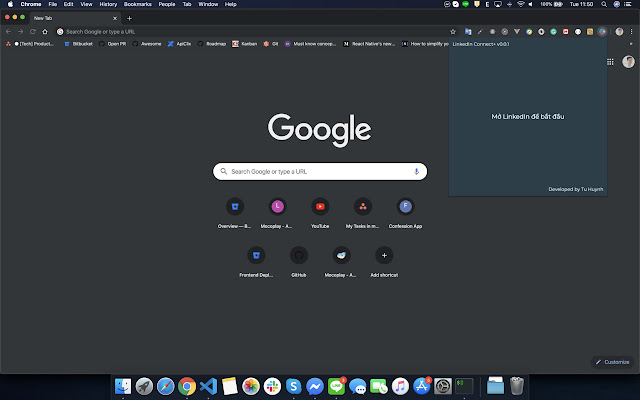Open the new tab with plus button
The height and width of the screenshot is (400, 640).
[129, 18]
